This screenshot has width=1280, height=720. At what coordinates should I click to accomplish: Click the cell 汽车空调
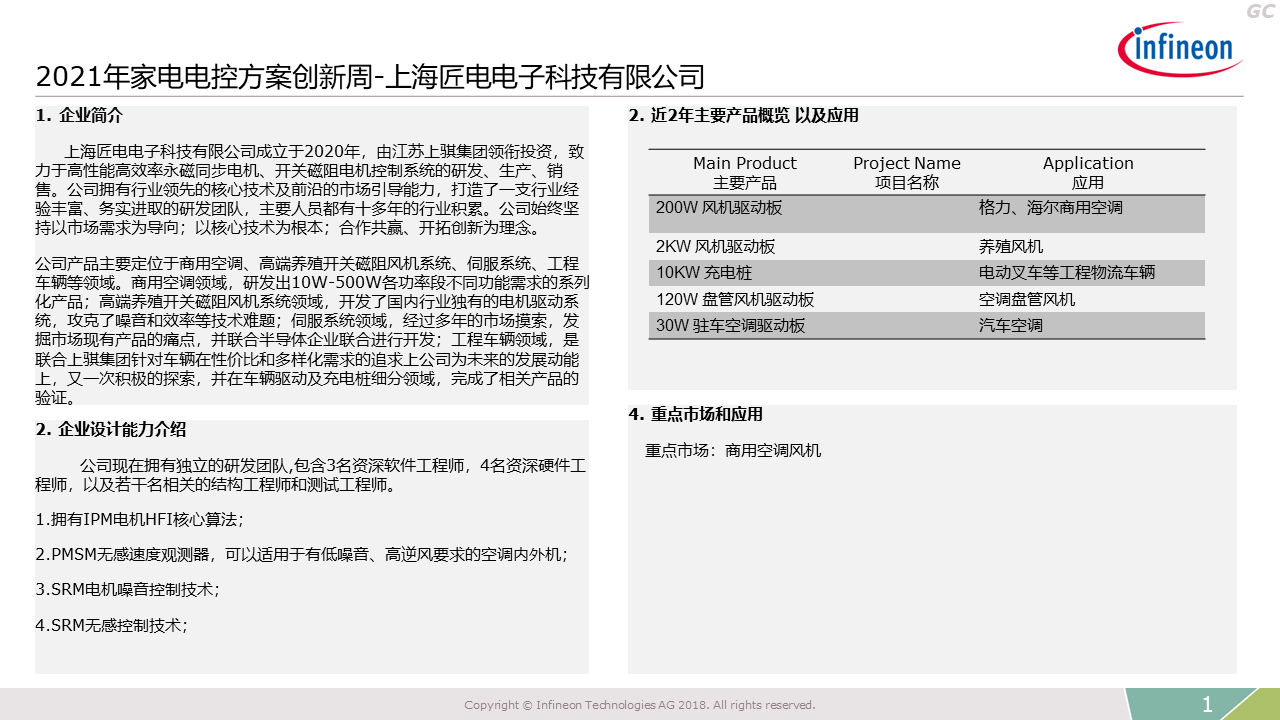[1011, 325]
